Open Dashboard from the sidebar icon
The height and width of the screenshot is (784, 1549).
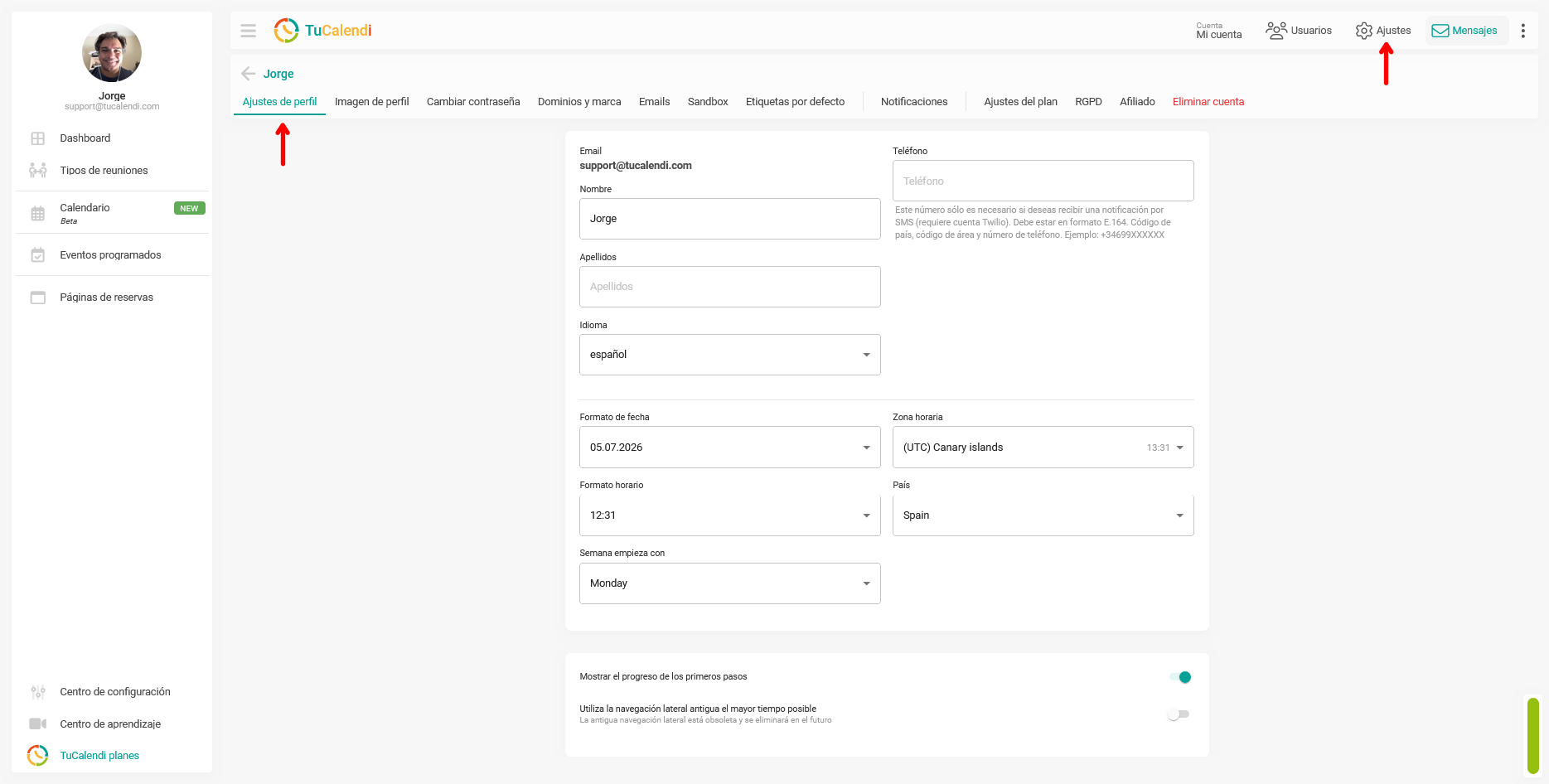(x=38, y=138)
